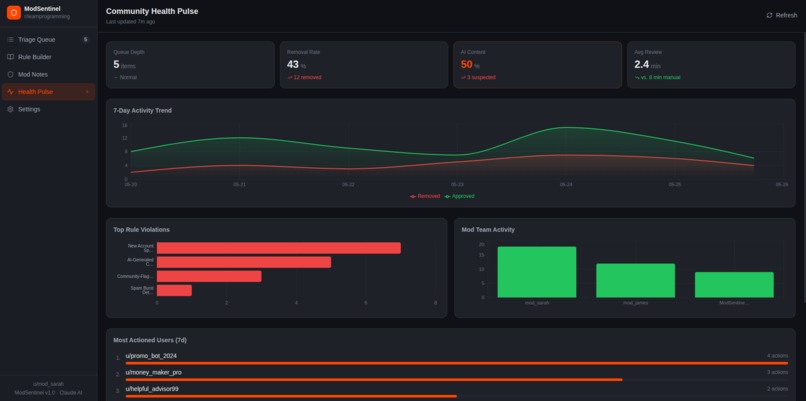The image size is (806, 401).
Task: Go to Mod Notes section
Action: pyautogui.click(x=48, y=75)
